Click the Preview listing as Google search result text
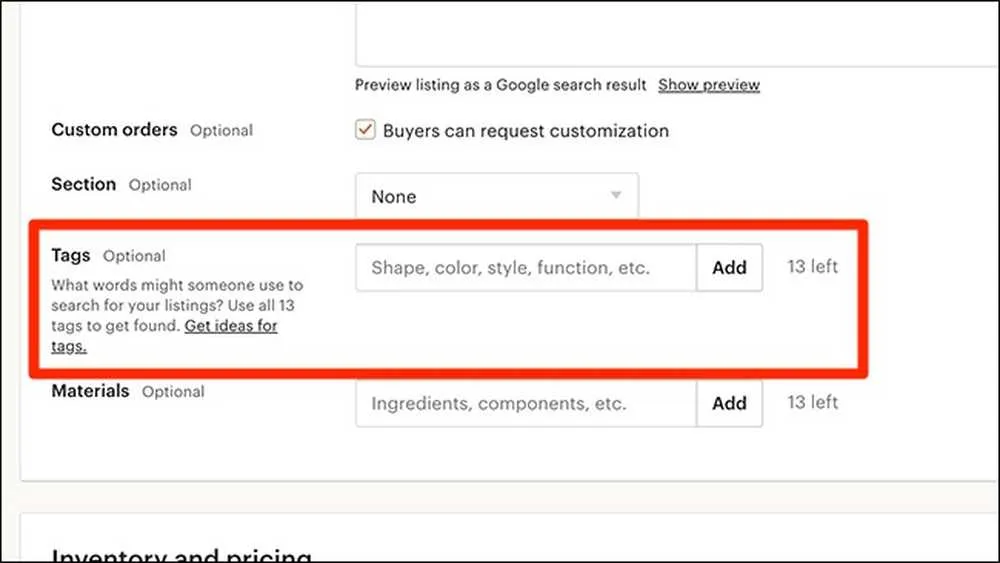Image resolution: width=1000 pixels, height=563 pixels. 500,85
